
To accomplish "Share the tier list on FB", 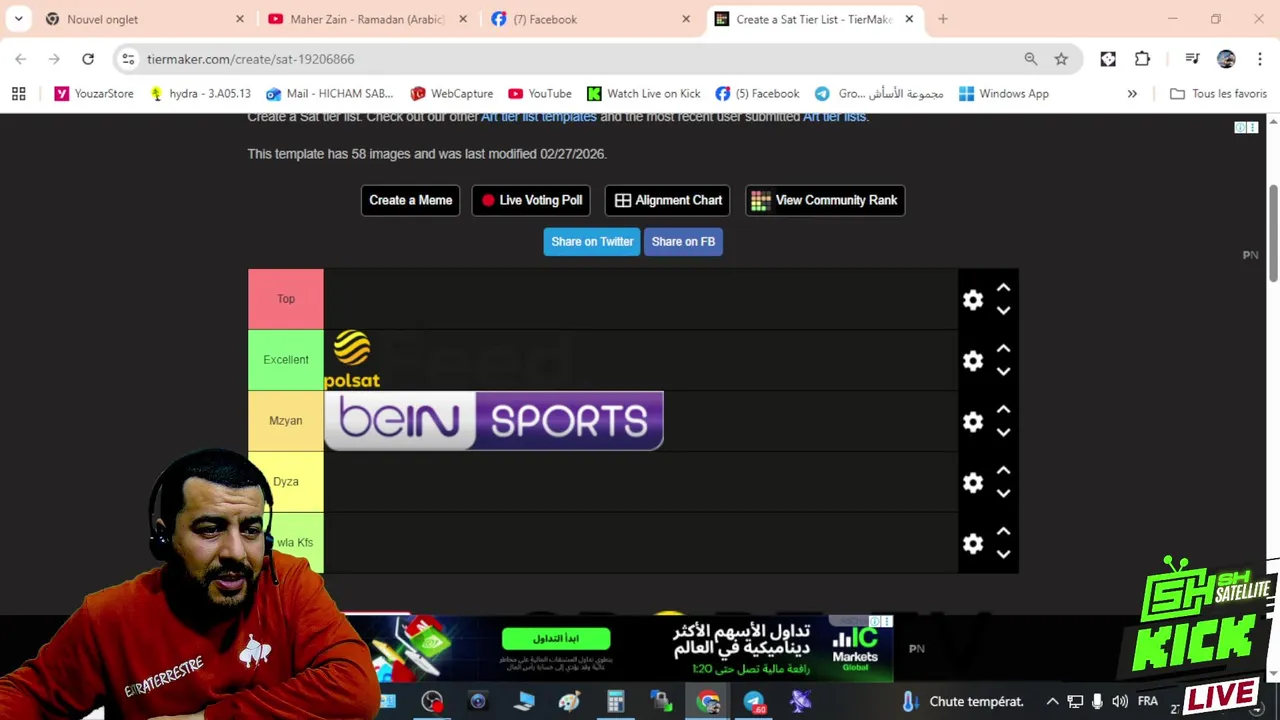I will pyautogui.click(x=683, y=241).
